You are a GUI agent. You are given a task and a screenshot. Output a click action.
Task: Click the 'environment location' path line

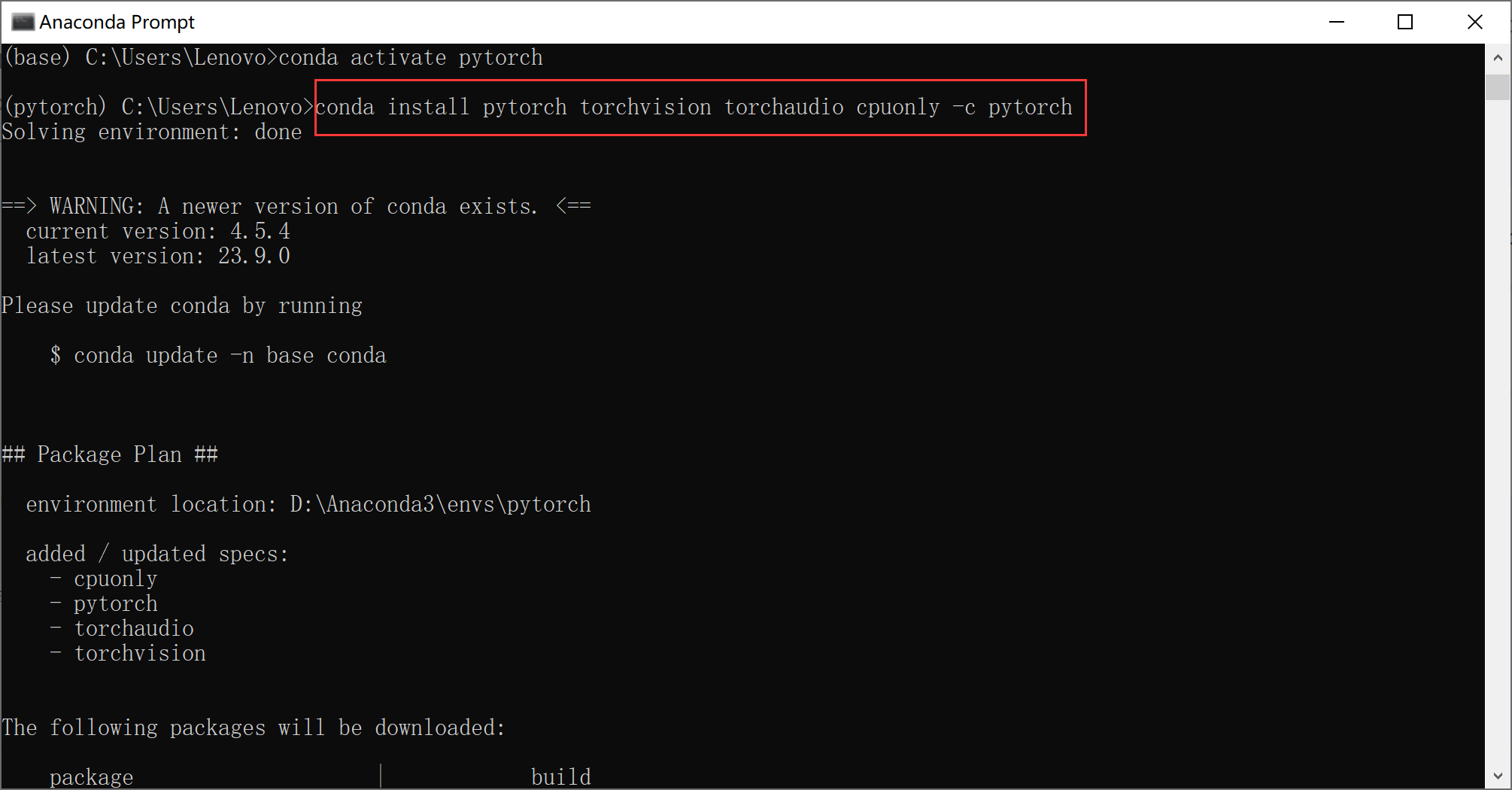[x=308, y=504]
